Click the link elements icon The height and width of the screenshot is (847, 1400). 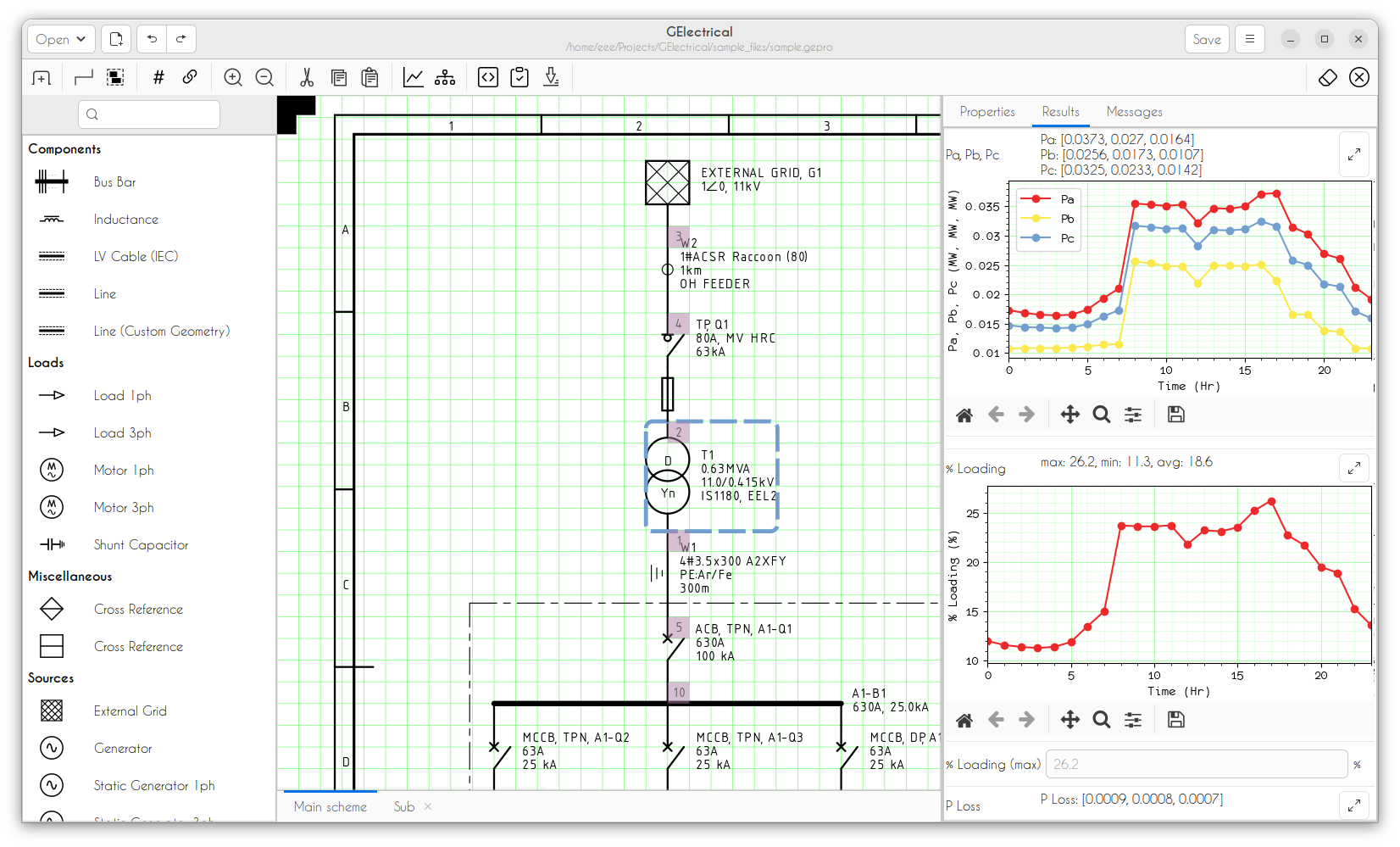(190, 77)
